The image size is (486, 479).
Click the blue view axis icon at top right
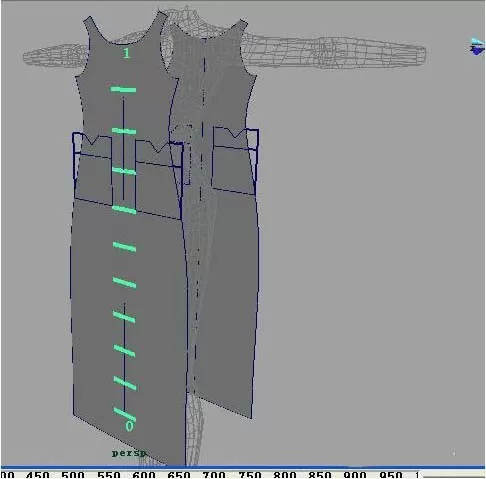click(477, 47)
